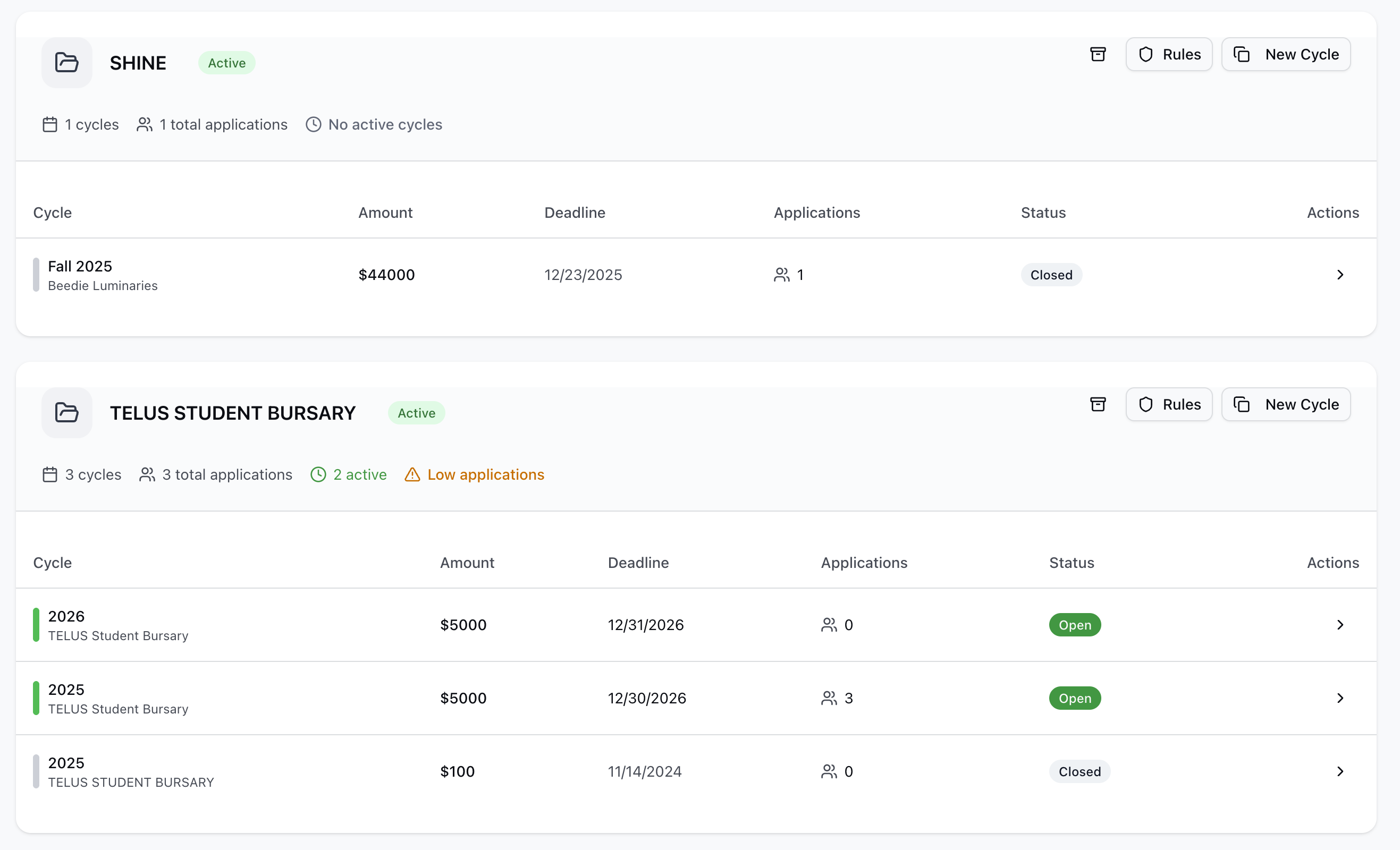Expand the Fall 2025 cycle chevron
The height and width of the screenshot is (850, 1400).
pos(1340,275)
